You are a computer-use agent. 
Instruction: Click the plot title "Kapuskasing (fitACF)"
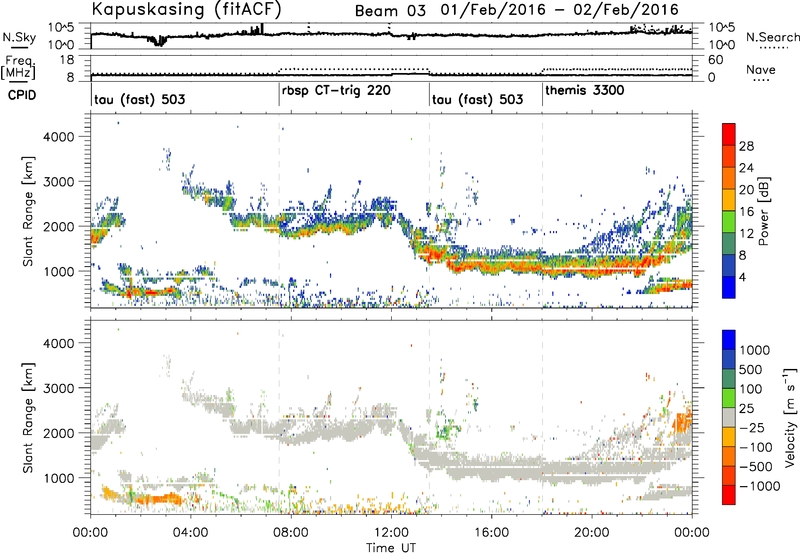187,9
